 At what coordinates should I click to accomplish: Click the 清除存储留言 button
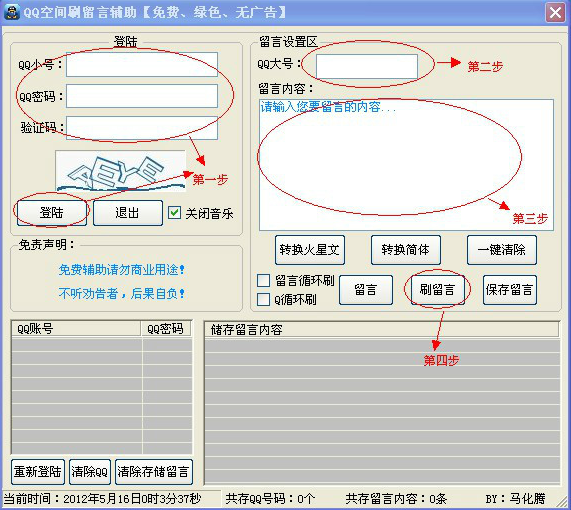tap(154, 472)
